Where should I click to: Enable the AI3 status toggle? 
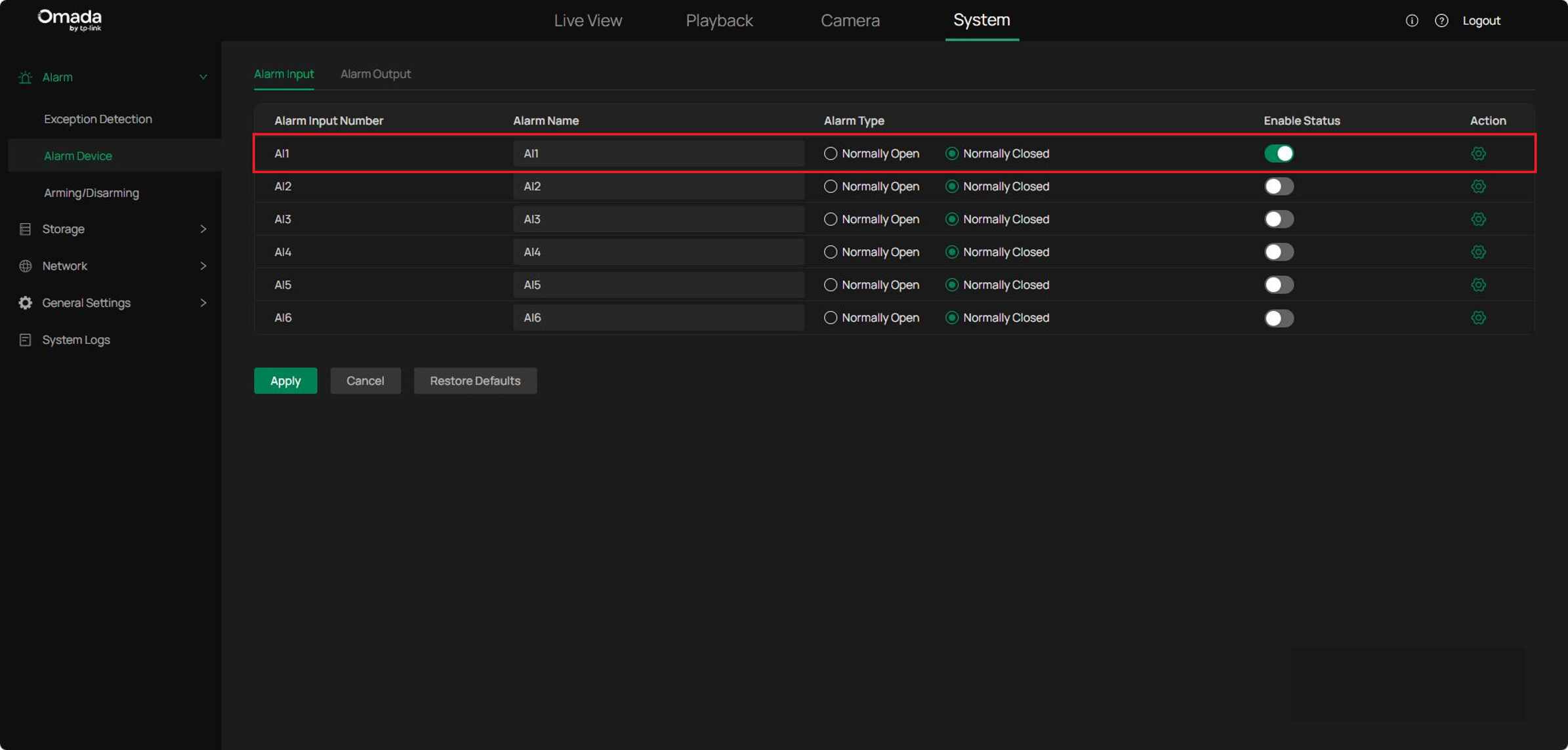click(x=1279, y=219)
